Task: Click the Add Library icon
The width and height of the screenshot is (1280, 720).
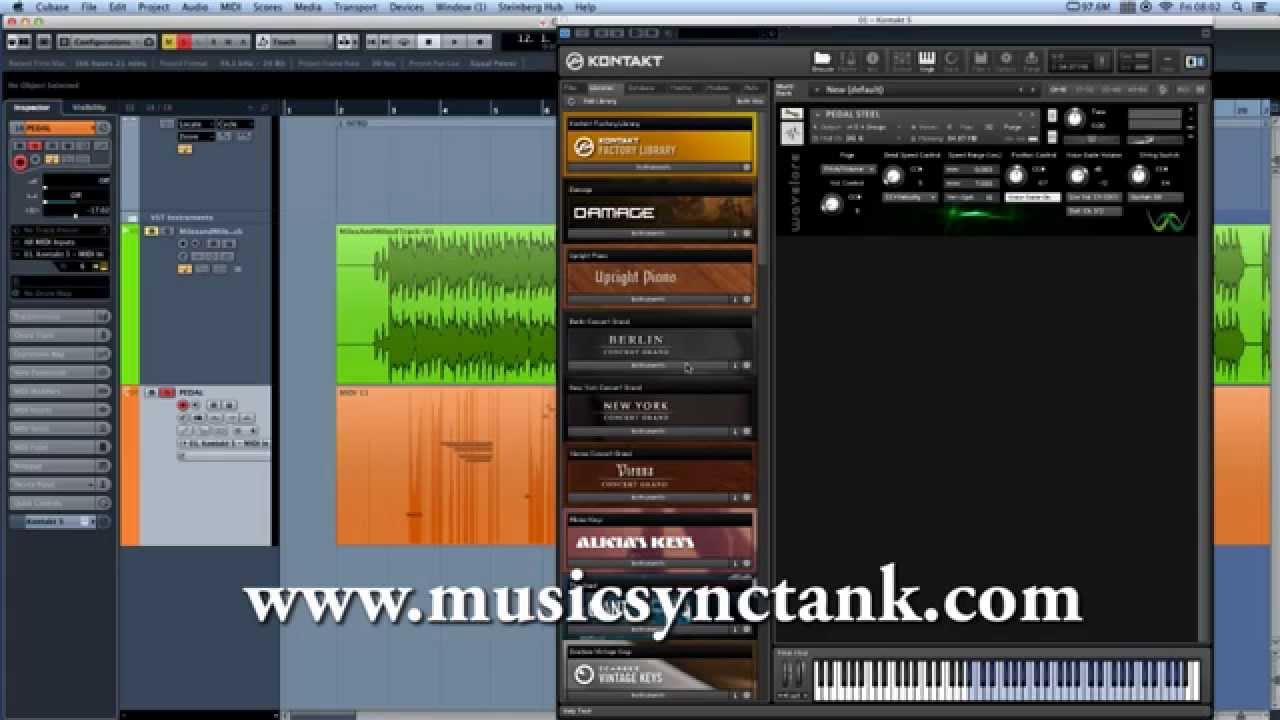Action: pos(570,101)
